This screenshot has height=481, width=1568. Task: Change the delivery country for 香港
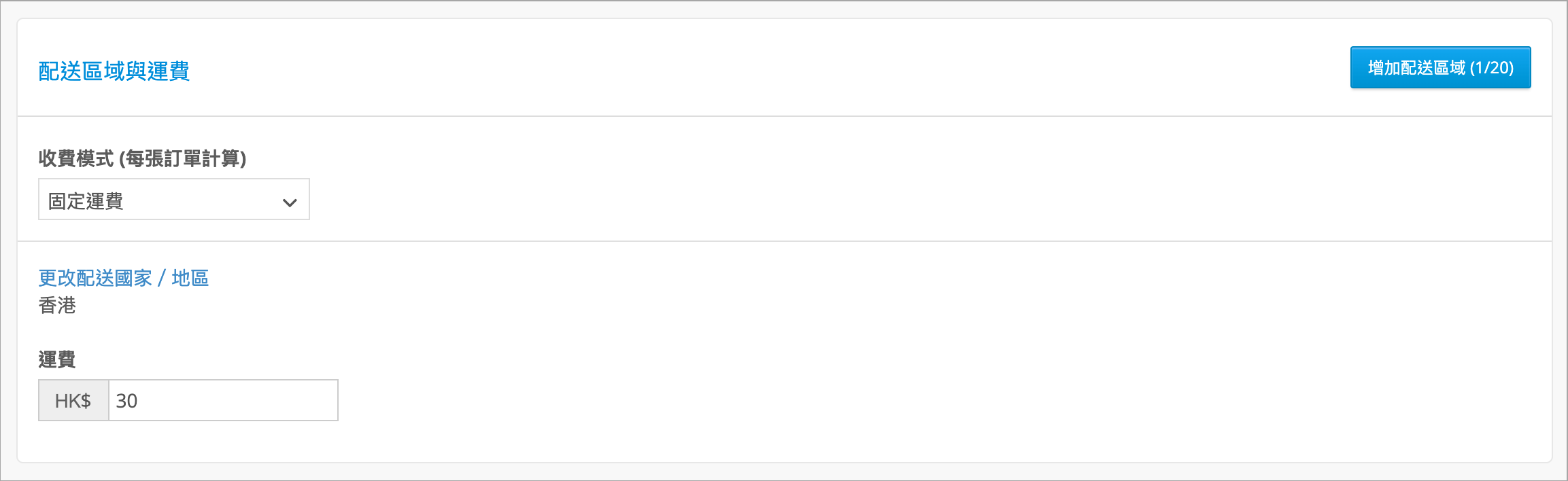pyautogui.click(x=123, y=278)
